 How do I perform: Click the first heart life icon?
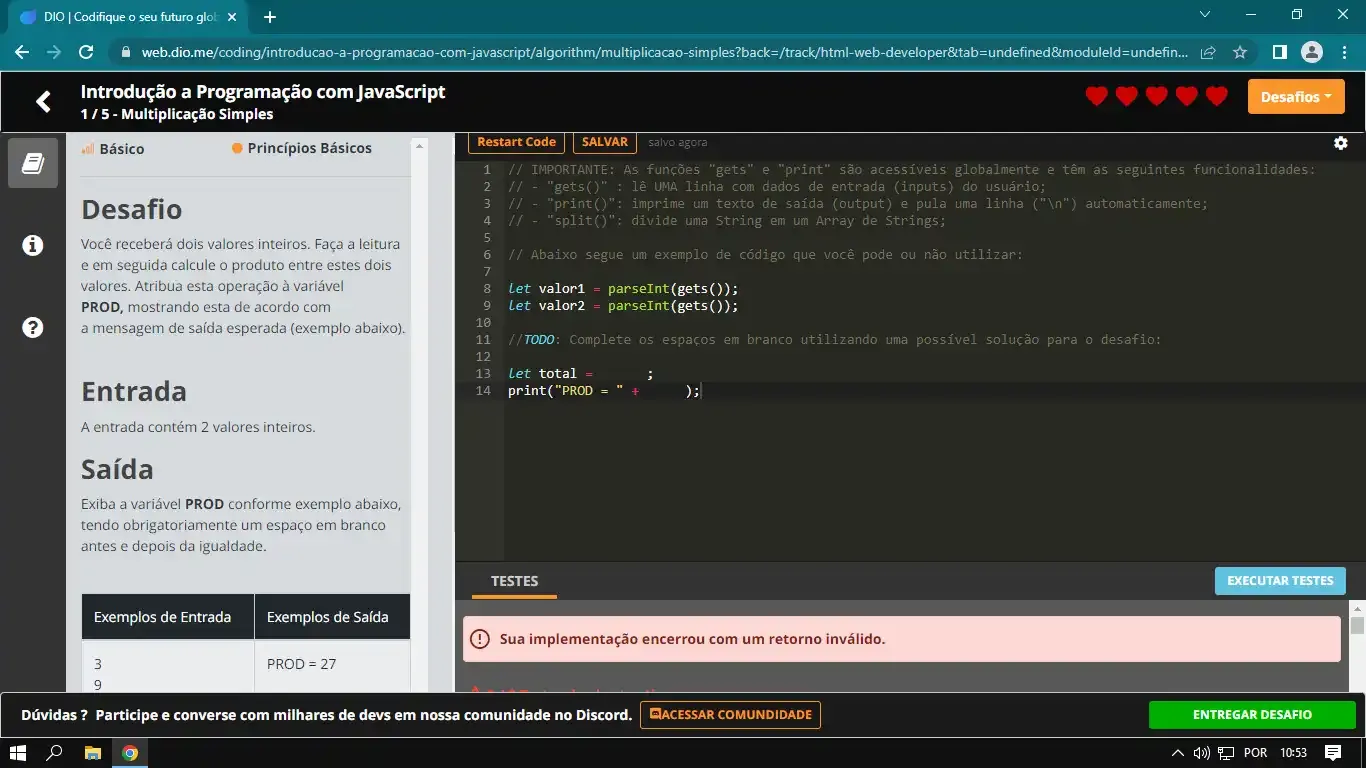1097,96
